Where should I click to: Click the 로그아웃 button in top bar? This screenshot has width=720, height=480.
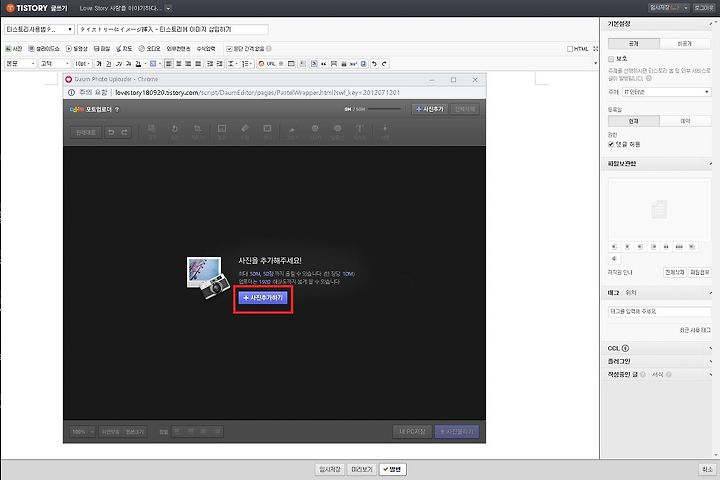point(704,8)
